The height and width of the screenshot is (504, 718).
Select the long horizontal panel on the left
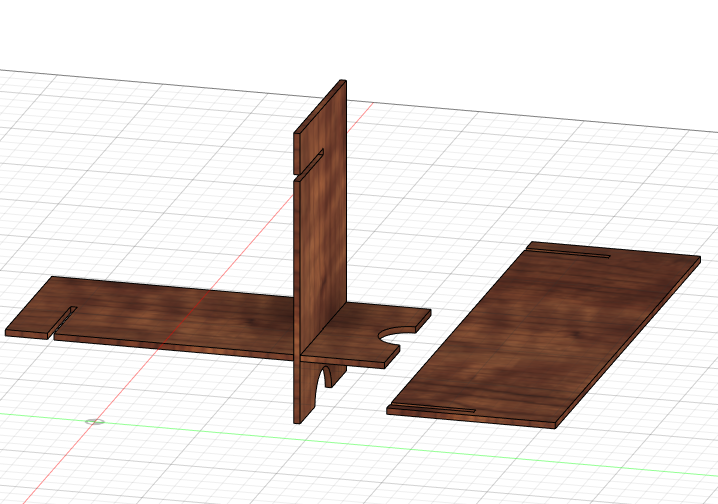[x=180, y=315]
